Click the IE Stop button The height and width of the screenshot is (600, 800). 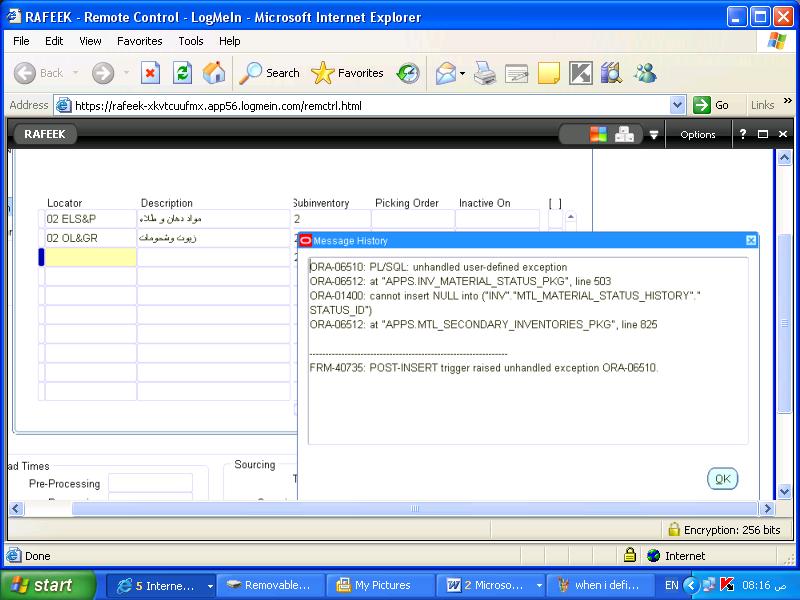pyautogui.click(x=150, y=73)
